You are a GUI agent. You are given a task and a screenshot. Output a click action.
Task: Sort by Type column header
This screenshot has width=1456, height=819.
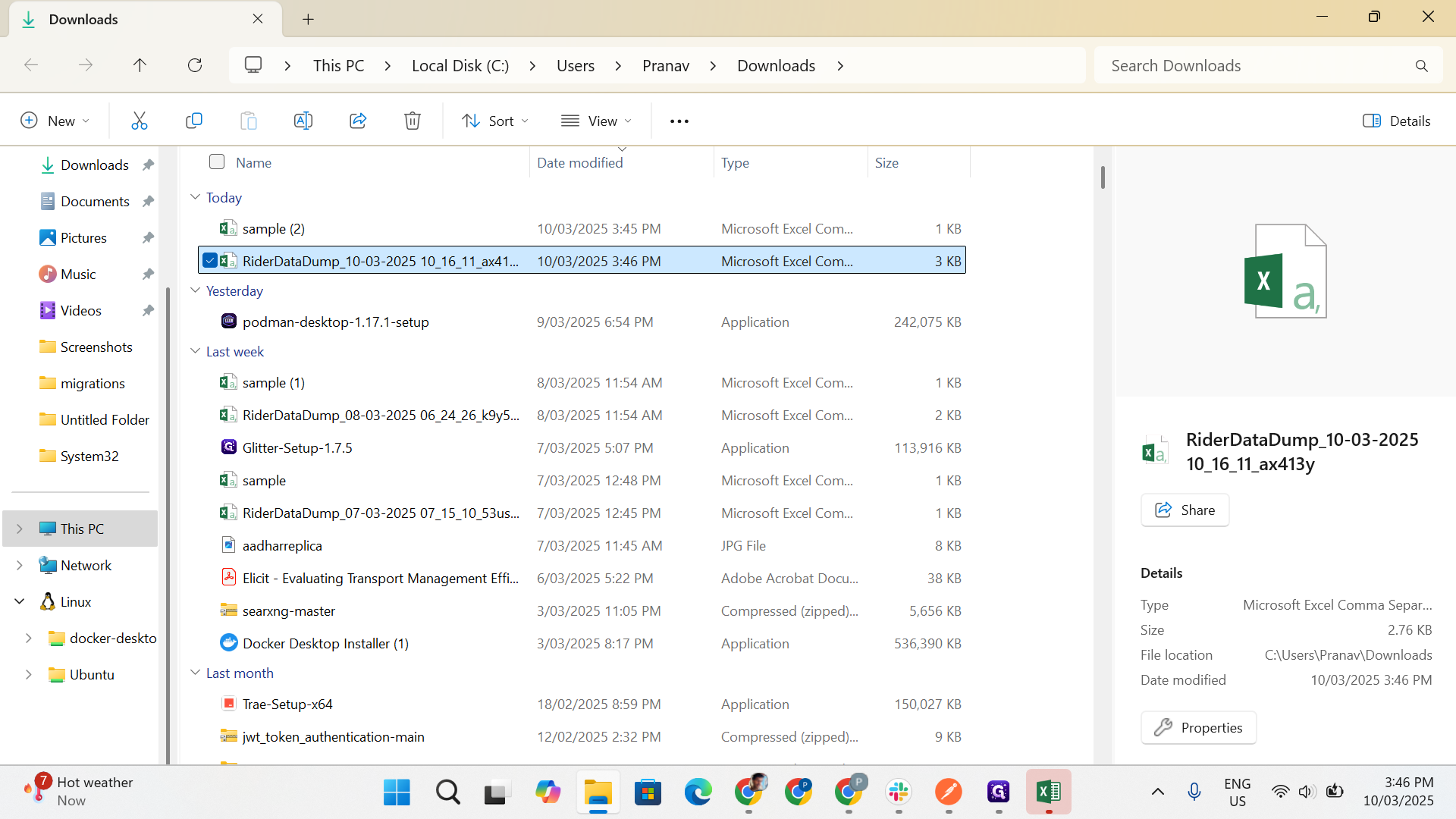[x=735, y=162]
